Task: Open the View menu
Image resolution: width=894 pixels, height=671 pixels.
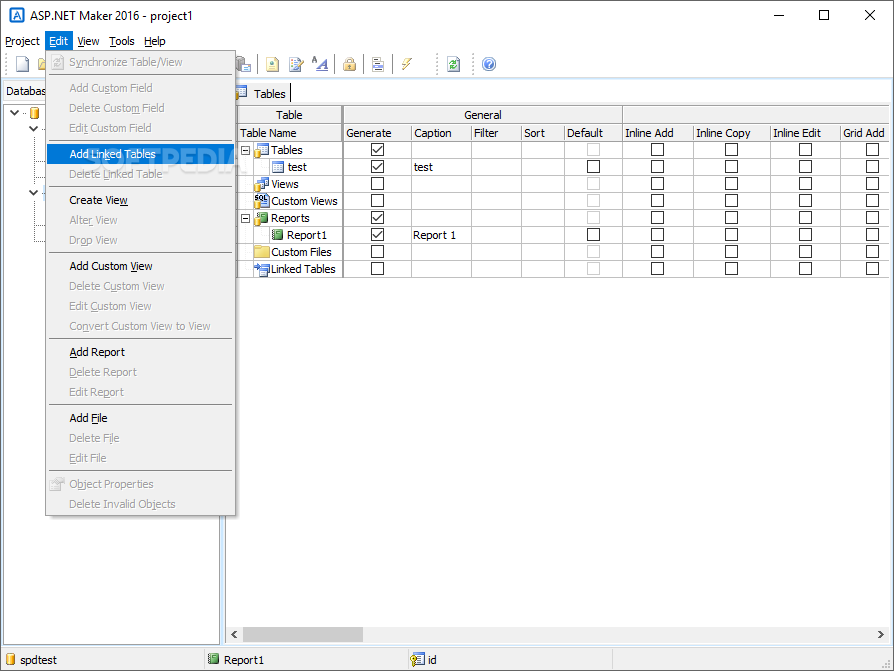Action: [x=88, y=41]
